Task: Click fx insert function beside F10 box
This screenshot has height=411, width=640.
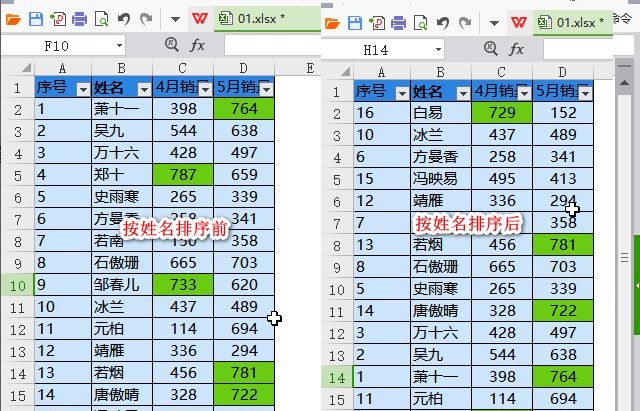Action: 198,45
